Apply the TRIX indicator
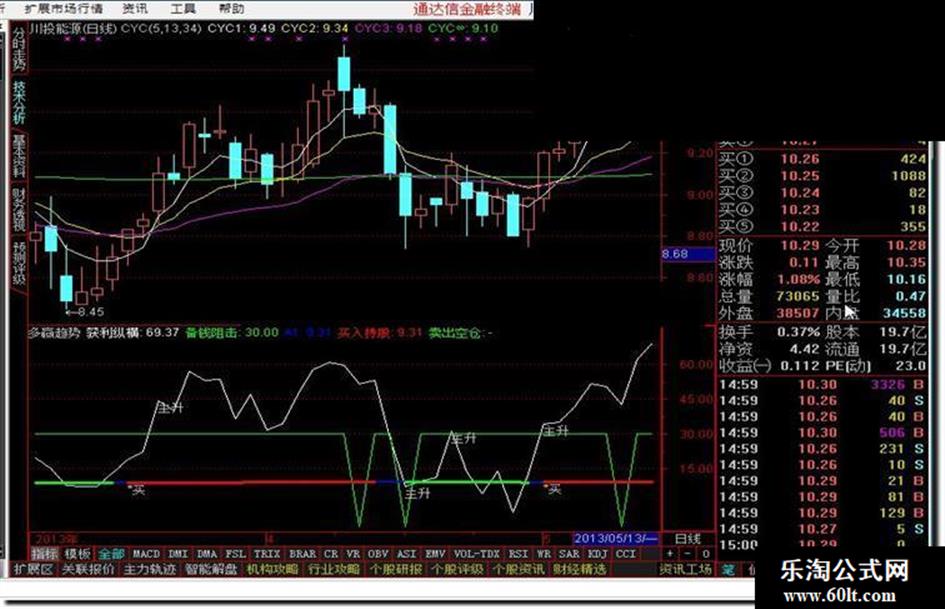This screenshot has height=609, width=945. 266,554
